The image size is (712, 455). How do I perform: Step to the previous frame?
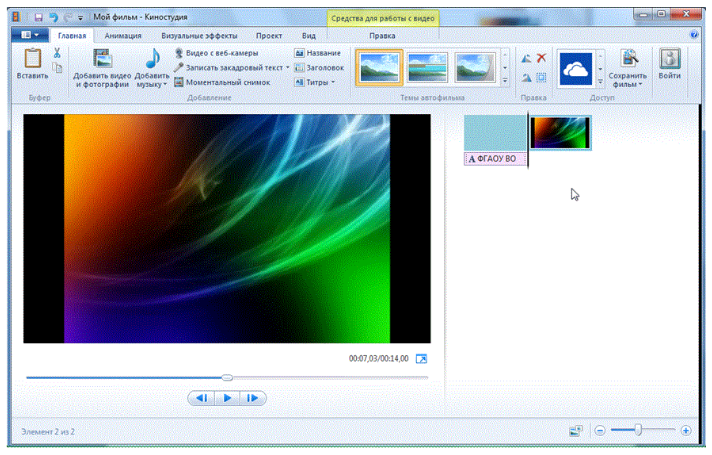coord(203,398)
